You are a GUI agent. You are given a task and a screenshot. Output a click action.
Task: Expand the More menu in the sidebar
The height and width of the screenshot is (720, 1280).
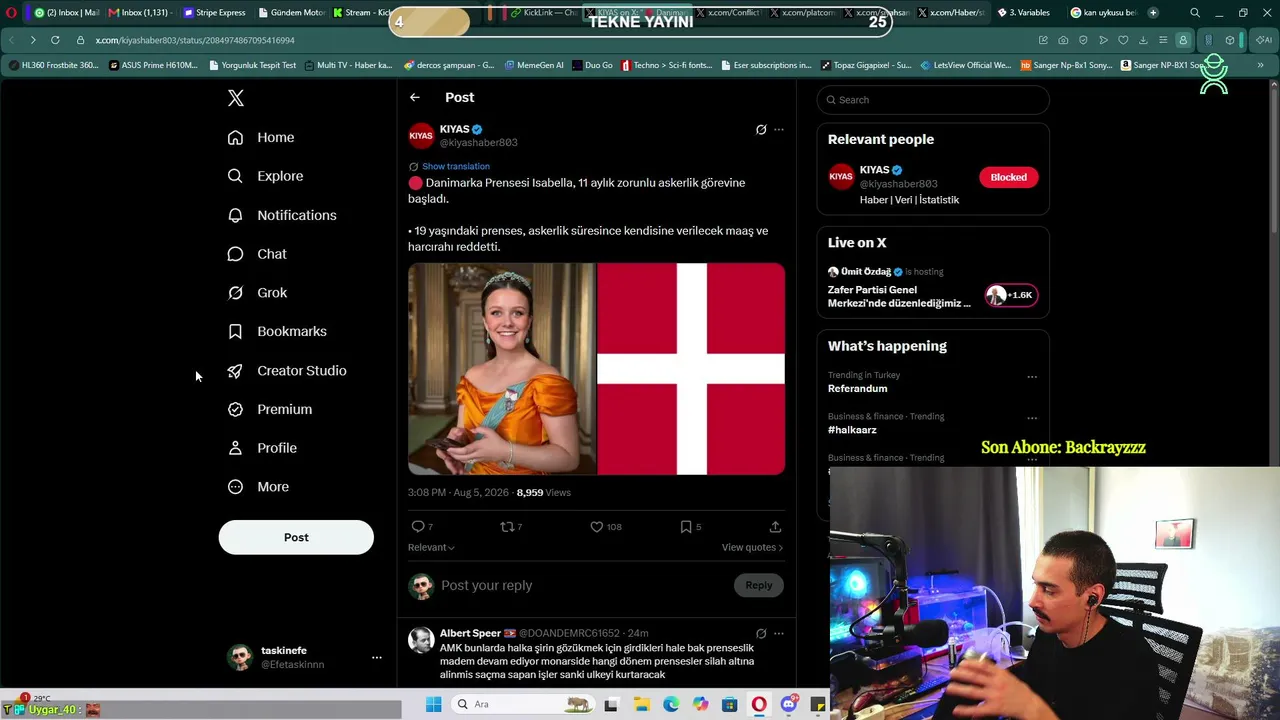click(258, 487)
